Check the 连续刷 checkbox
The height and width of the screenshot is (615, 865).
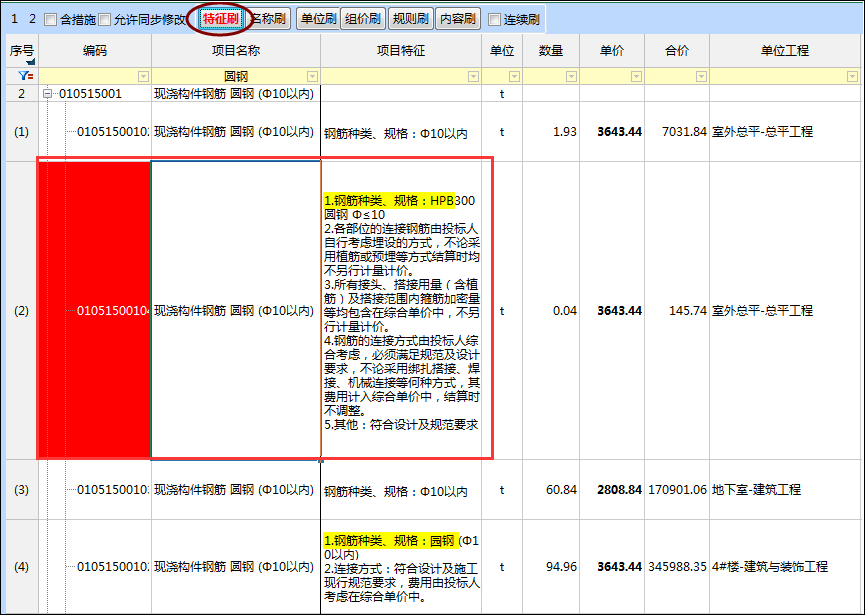click(x=494, y=20)
